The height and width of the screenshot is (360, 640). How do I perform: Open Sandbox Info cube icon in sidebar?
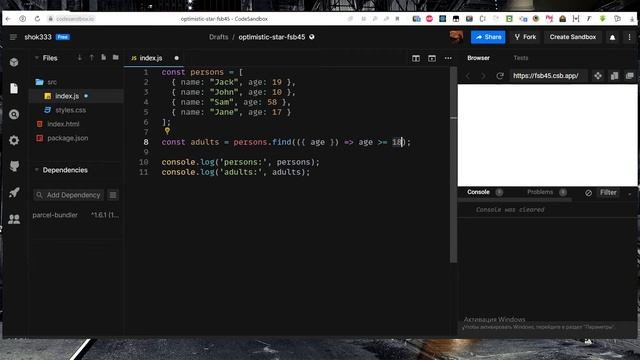click(x=14, y=62)
